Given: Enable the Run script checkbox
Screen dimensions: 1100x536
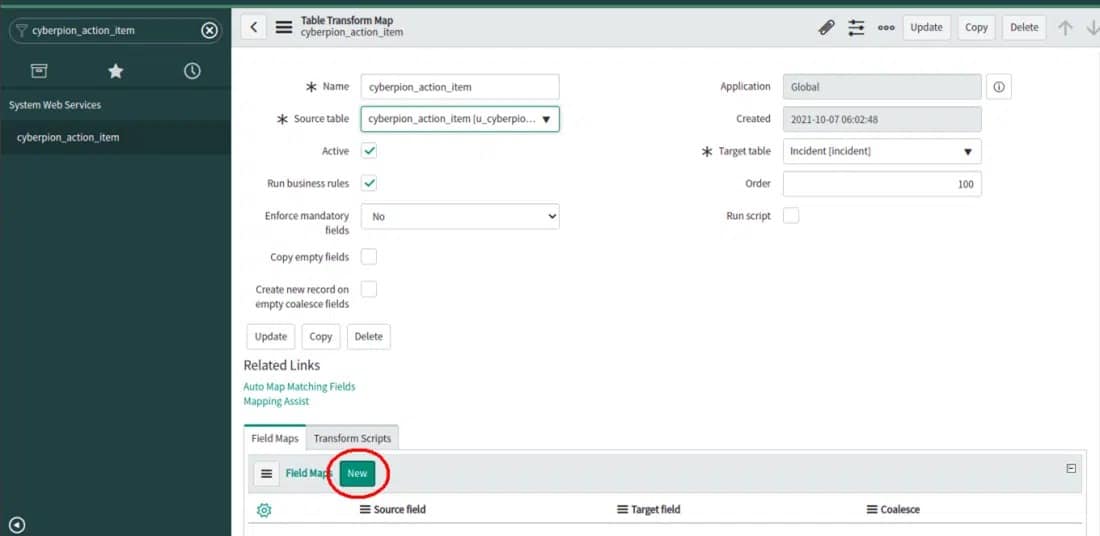Looking at the screenshot, I should point(791,215).
